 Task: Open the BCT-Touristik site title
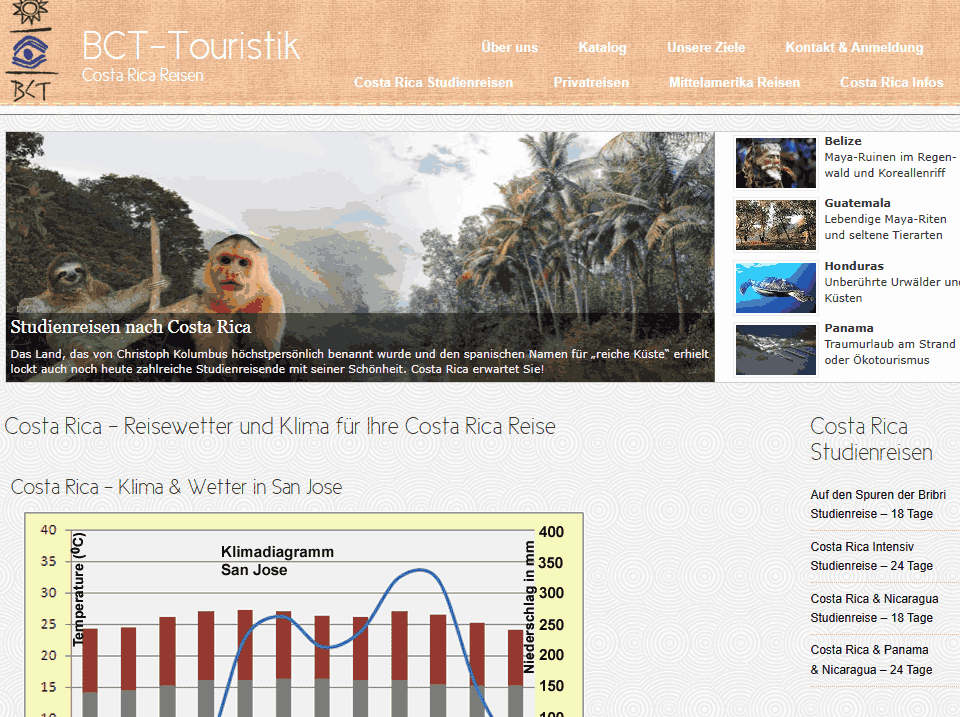point(191,45)
